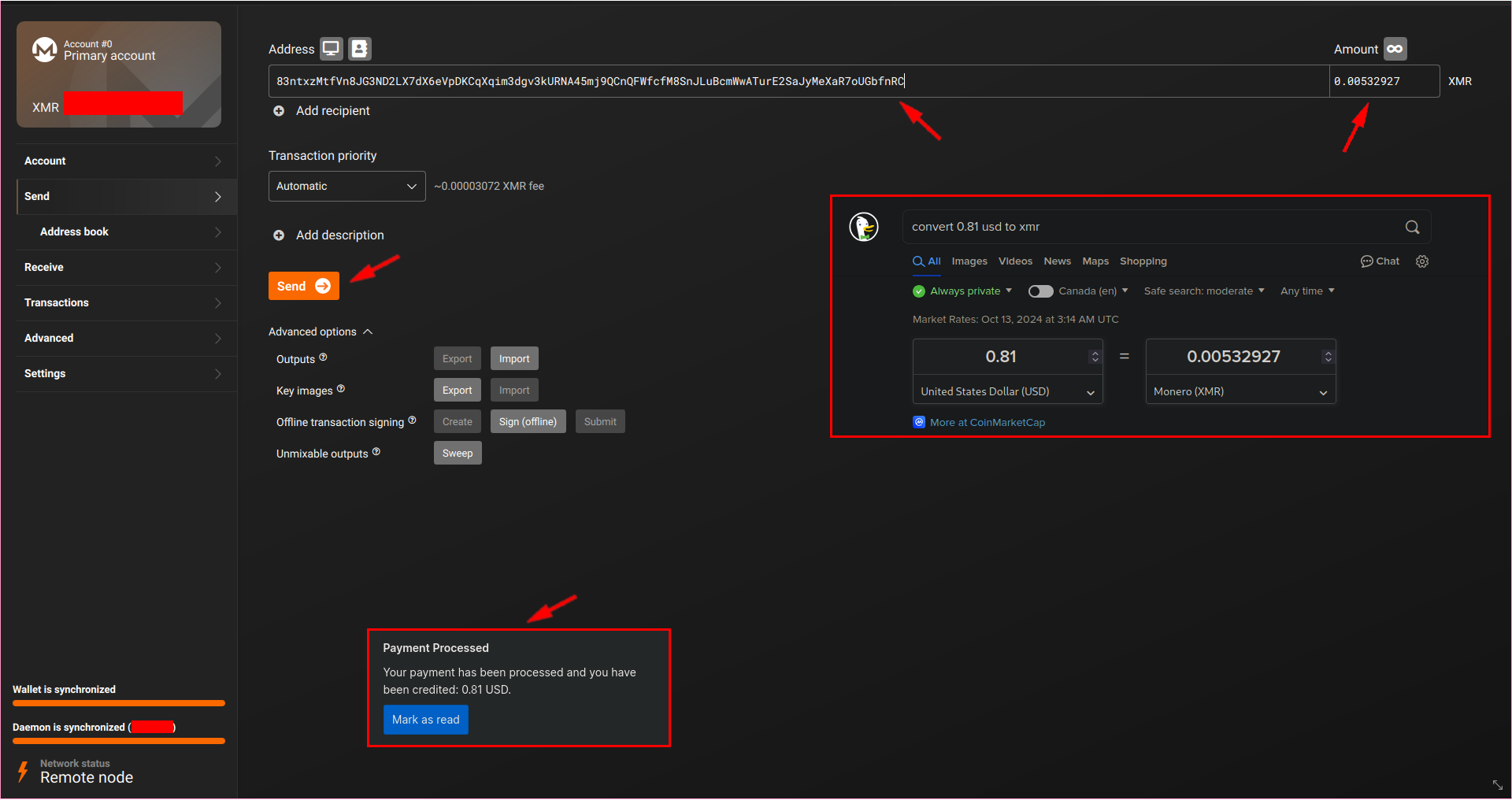This screenshot has height=800, width=1512.
Task: Open the Monero (XMR) currency dropdown
Action: click(1240, 391)
